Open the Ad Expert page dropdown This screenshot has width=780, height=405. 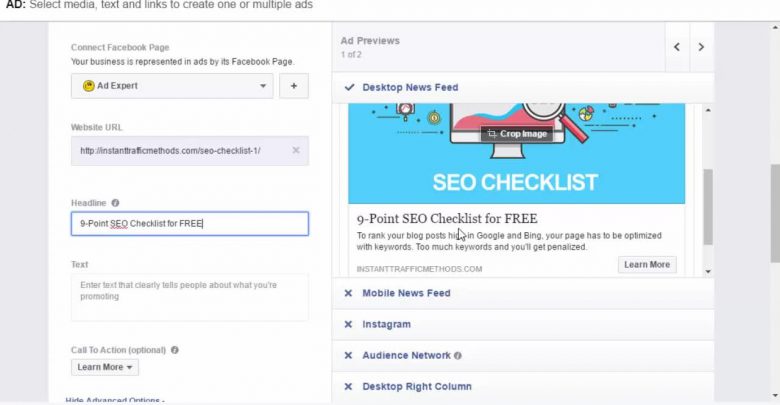172,86
